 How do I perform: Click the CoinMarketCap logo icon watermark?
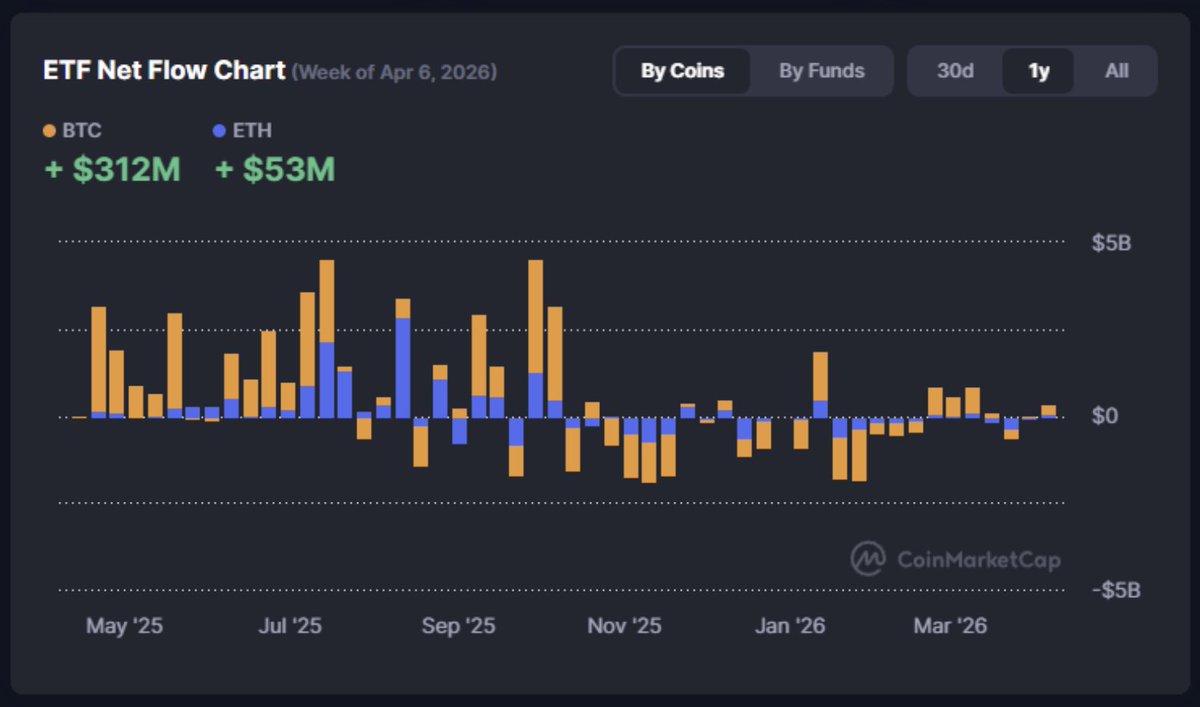pyautogui.click(x=867, y=559)
